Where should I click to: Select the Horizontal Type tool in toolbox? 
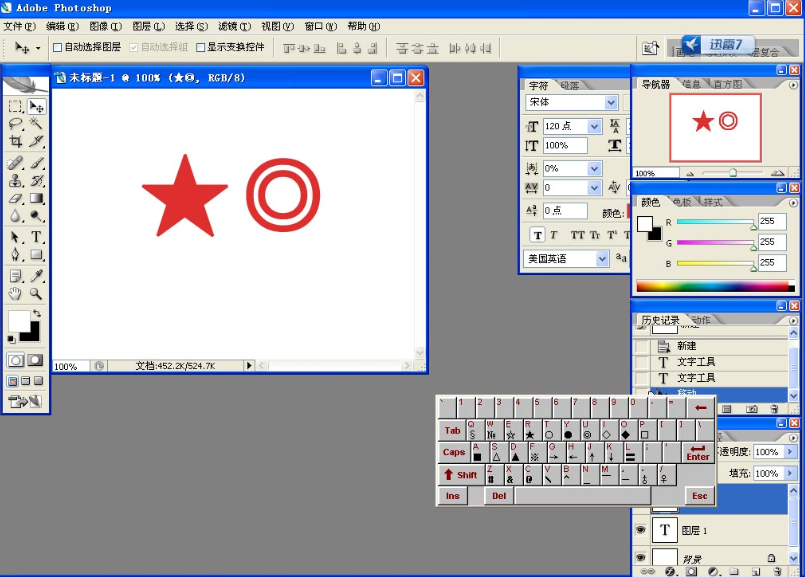point(37,237)
